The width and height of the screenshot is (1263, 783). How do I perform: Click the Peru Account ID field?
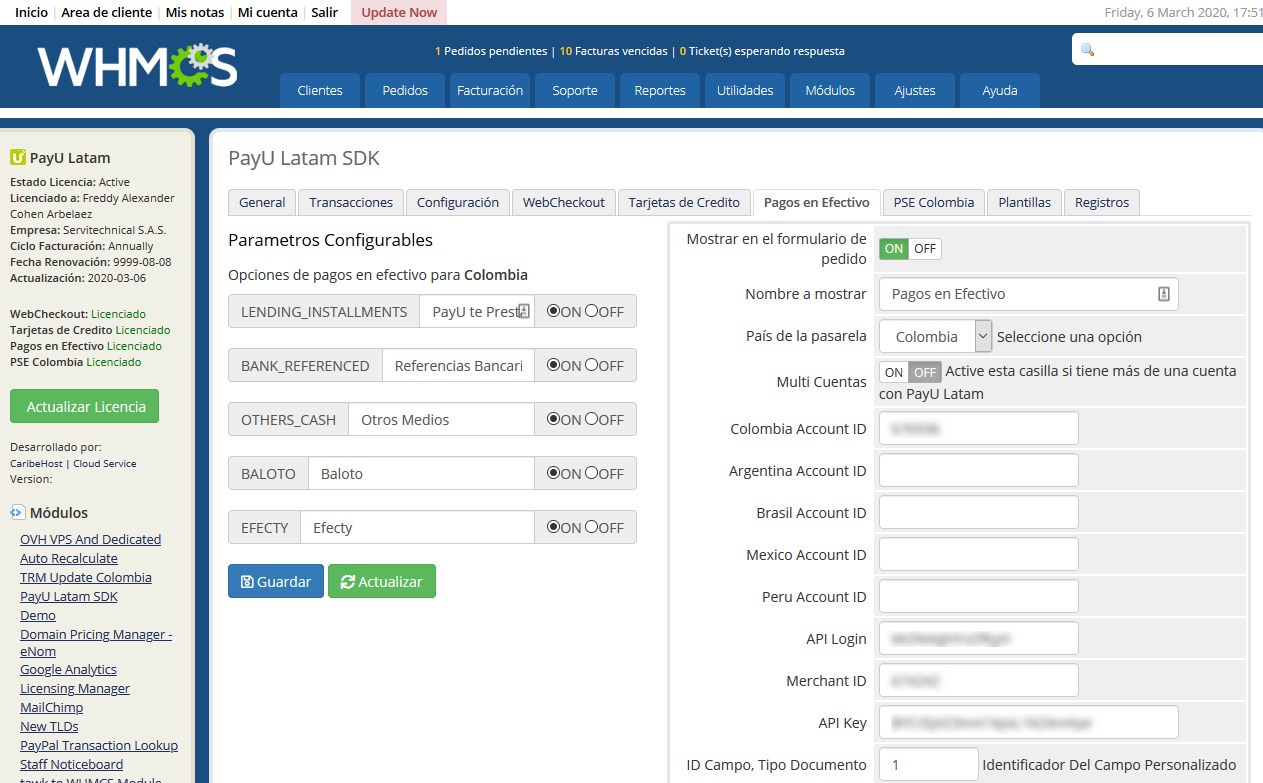point(979,596)
